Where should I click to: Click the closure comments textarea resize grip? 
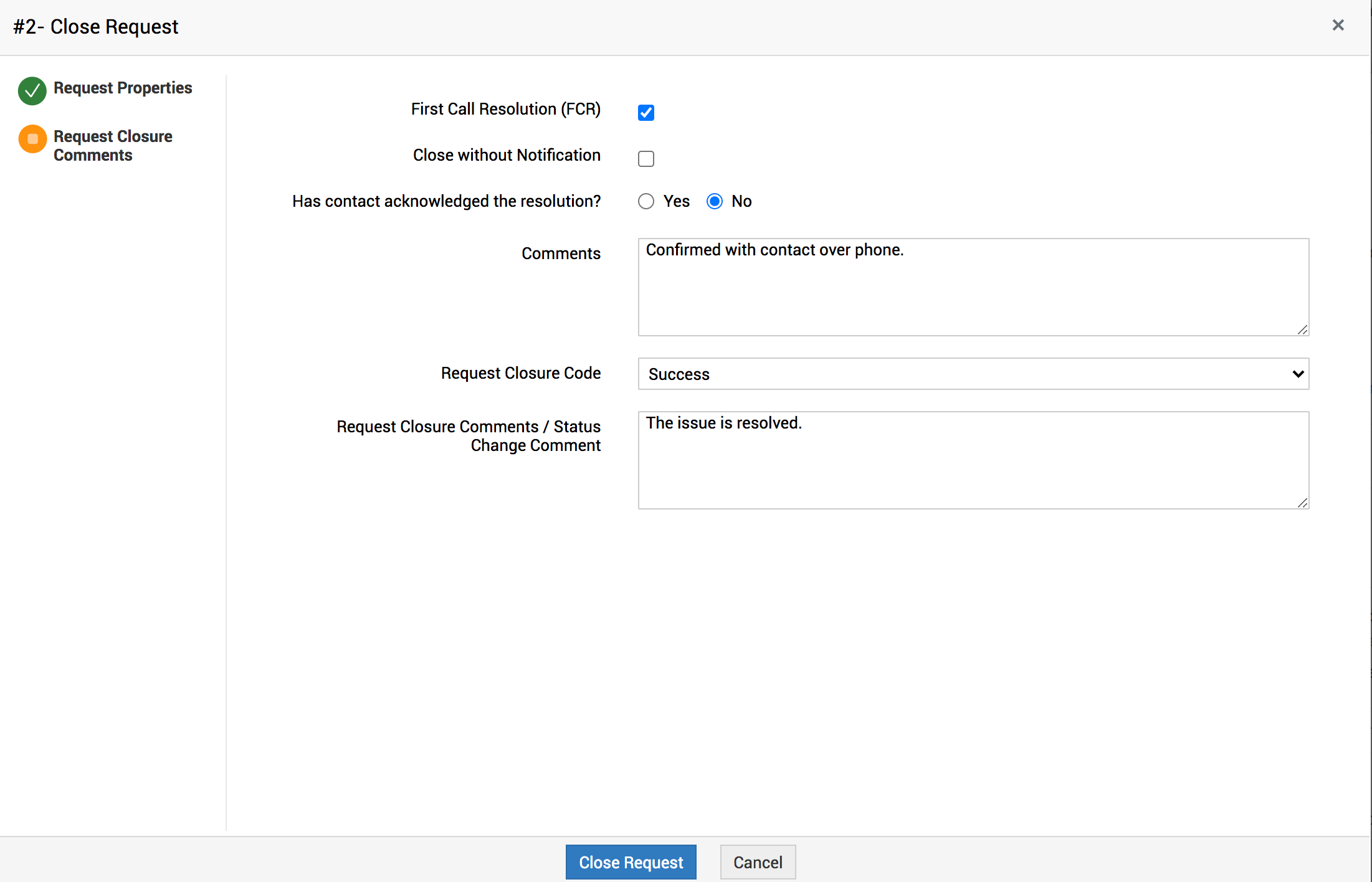tap(1302, 503)
